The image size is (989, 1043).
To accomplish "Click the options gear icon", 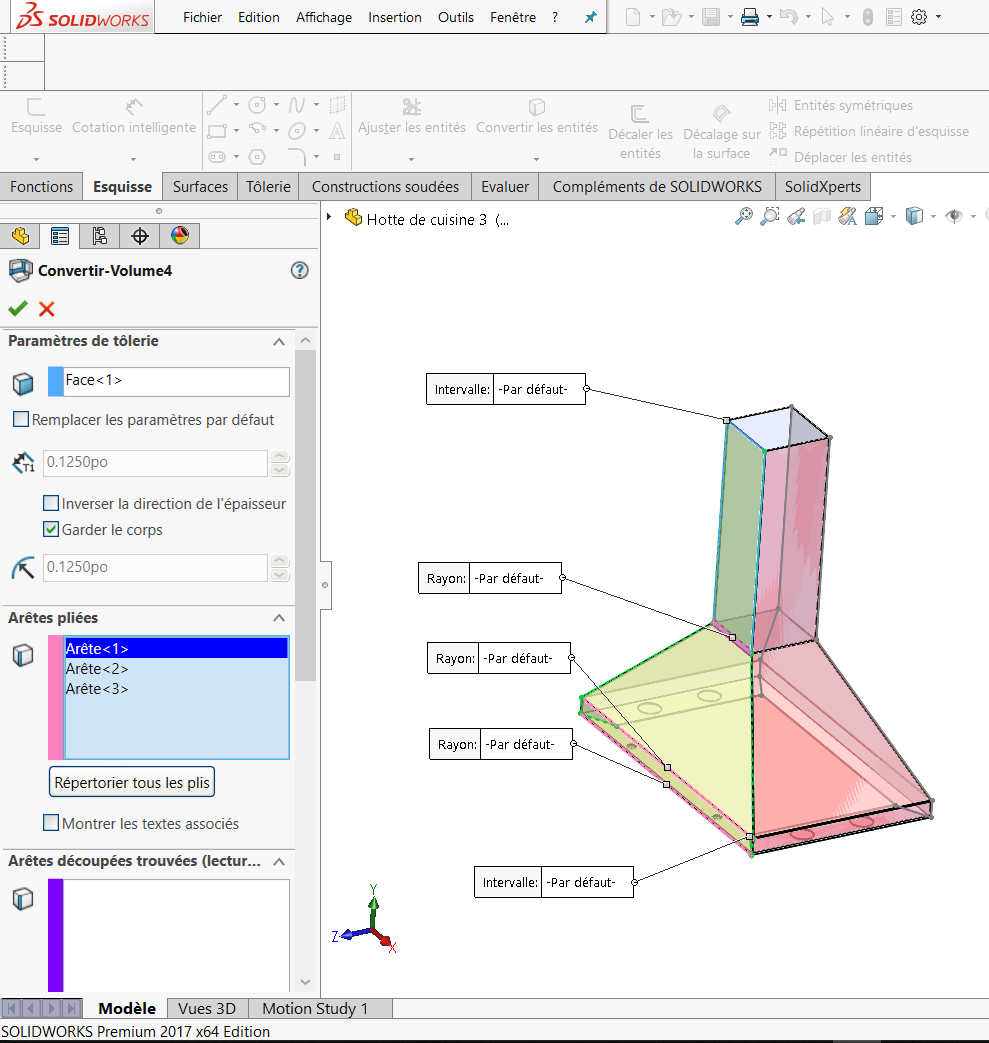I will 919,17.
